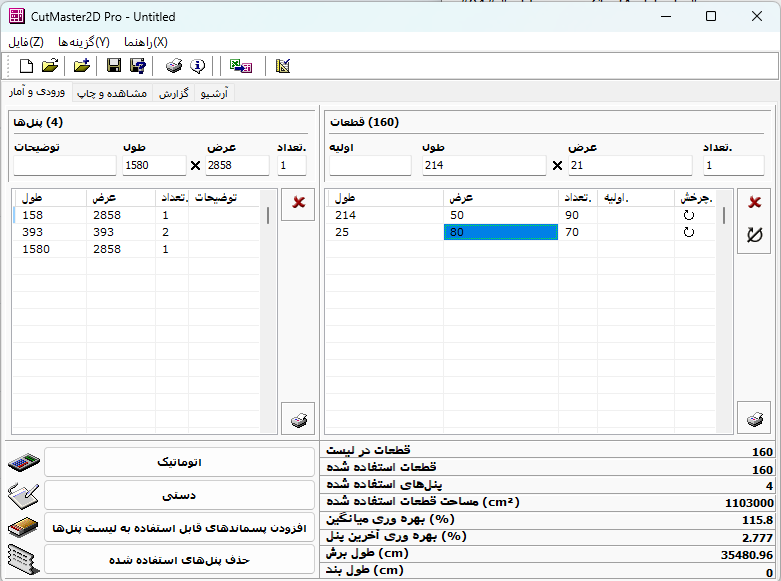Click the panel length field containing 1580
The width and height of the screenshot is (781, 581).
tap(152, 166)
